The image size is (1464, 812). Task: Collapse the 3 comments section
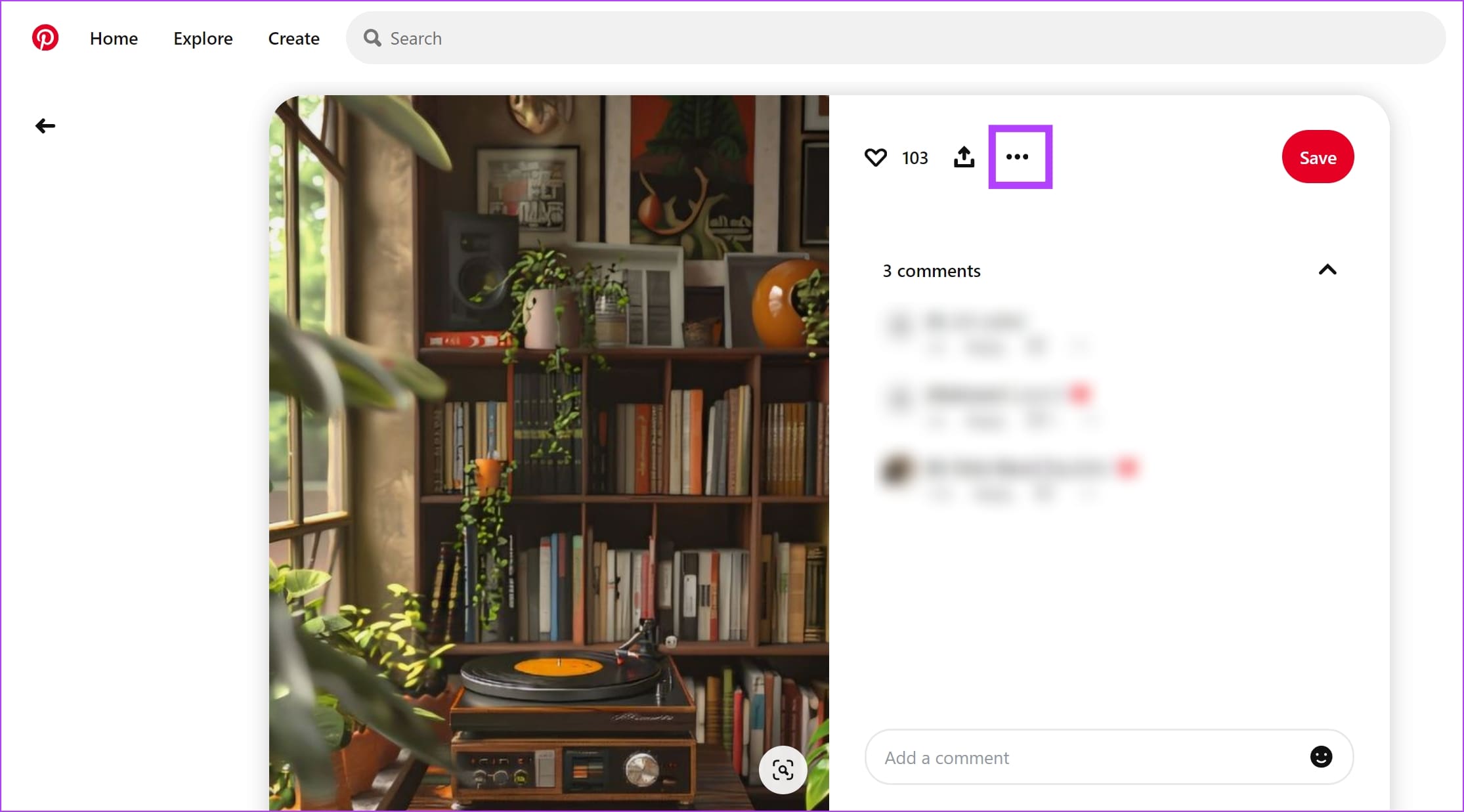click(1327, 270)
